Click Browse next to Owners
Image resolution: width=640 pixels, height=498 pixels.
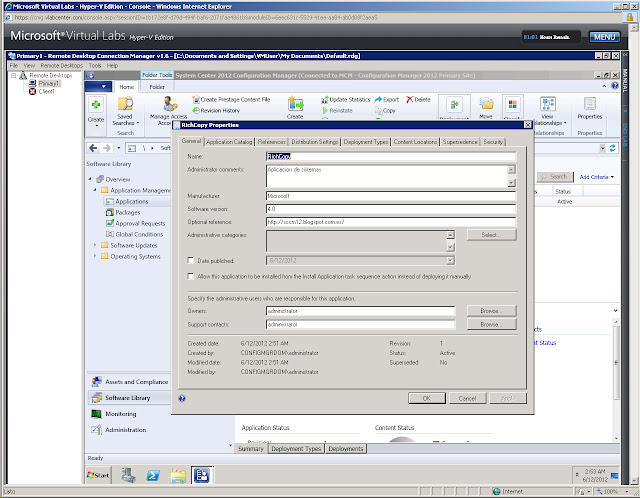[491, 311]
